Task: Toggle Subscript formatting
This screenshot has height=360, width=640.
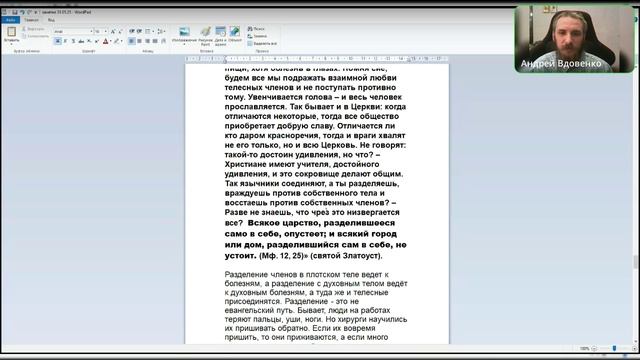Action: click(x=89, y=41)
